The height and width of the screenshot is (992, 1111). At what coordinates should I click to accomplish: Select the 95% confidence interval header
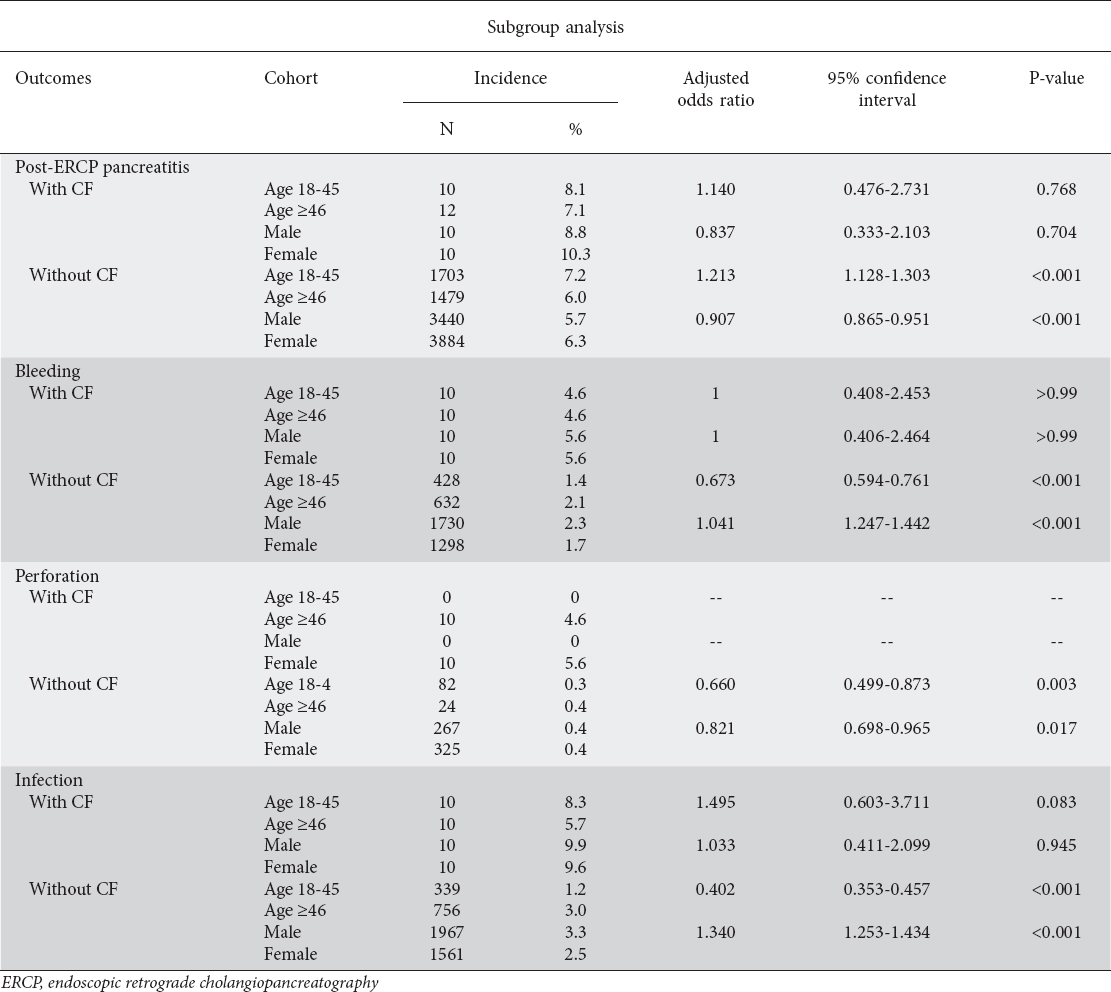point(886,89)
